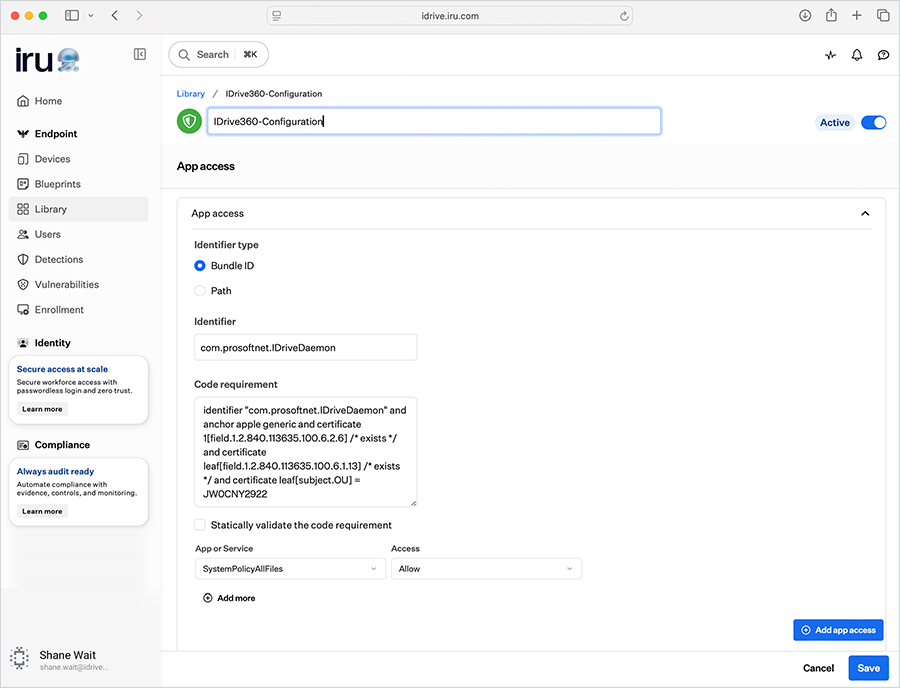Click the Safari address bar idrive.iru.com
Viewport: 900px width, 688px height.
(450, 16)
